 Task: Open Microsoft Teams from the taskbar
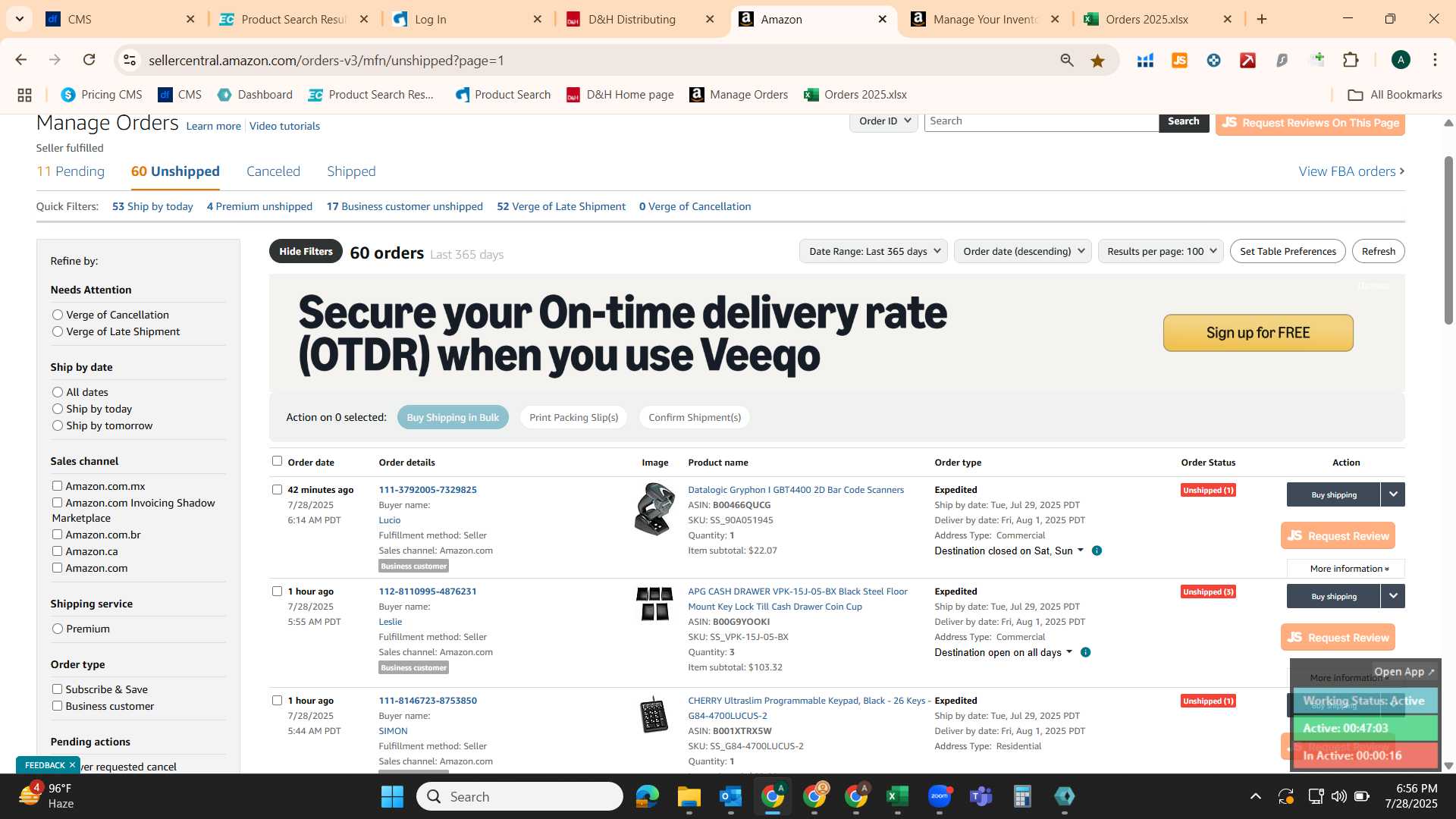pyautogui.click(x=981, y=796)
